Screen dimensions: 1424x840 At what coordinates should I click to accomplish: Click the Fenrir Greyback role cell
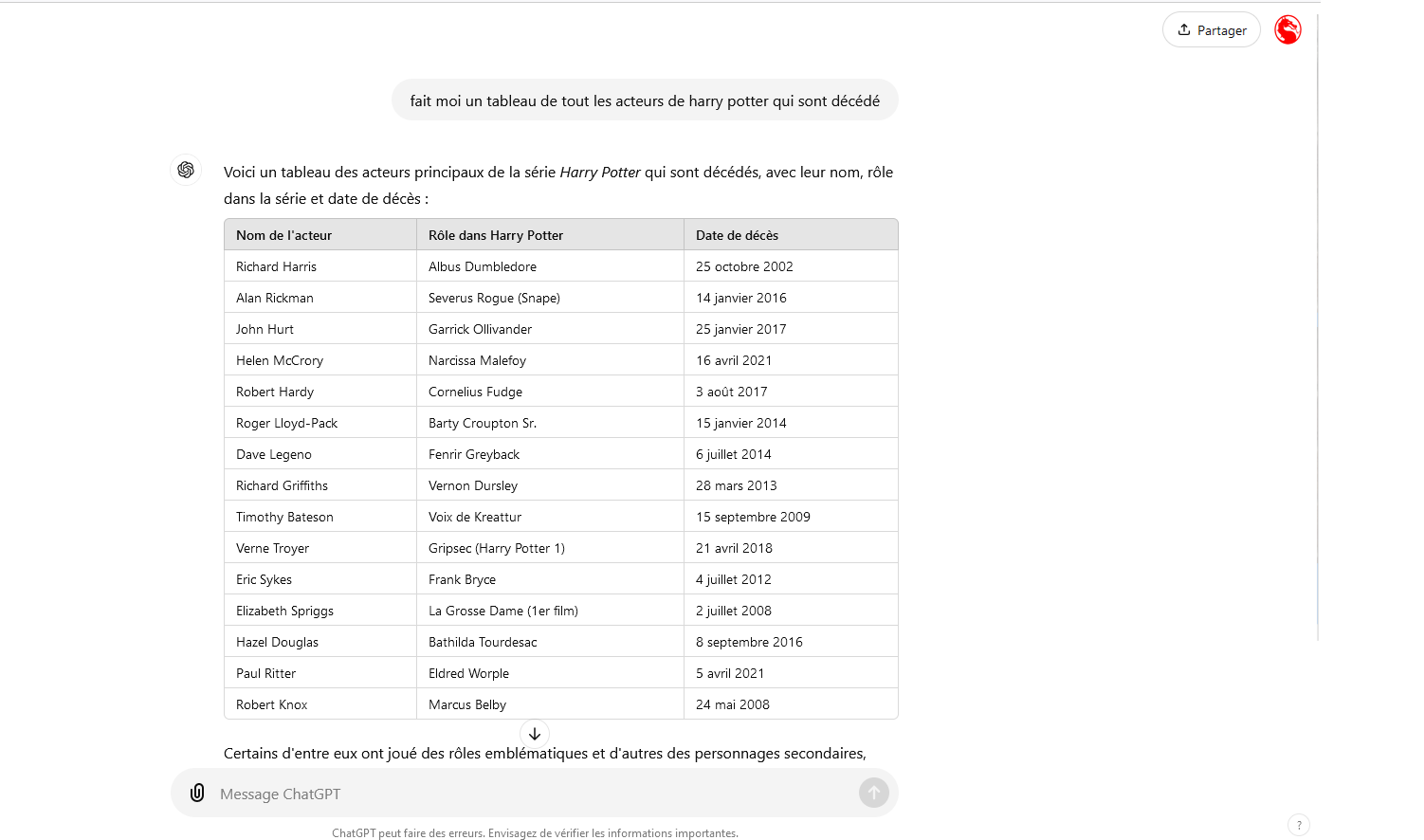coord(474,454)
